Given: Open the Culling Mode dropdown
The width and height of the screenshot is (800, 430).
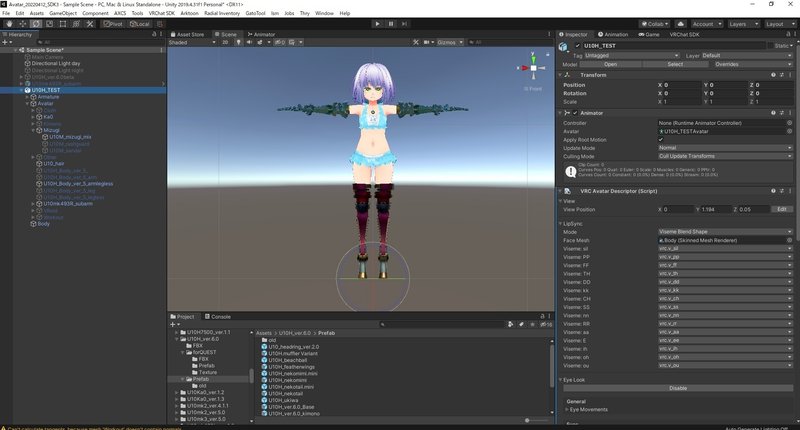Looking at the screenshot, I should point(725,156).
